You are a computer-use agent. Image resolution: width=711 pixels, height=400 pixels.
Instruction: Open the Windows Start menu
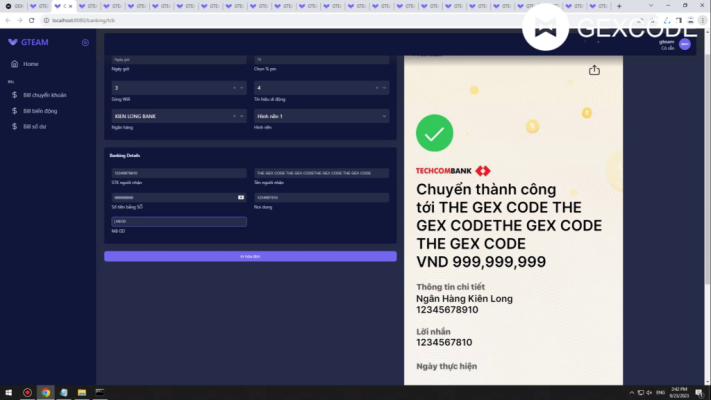(9, 392)
